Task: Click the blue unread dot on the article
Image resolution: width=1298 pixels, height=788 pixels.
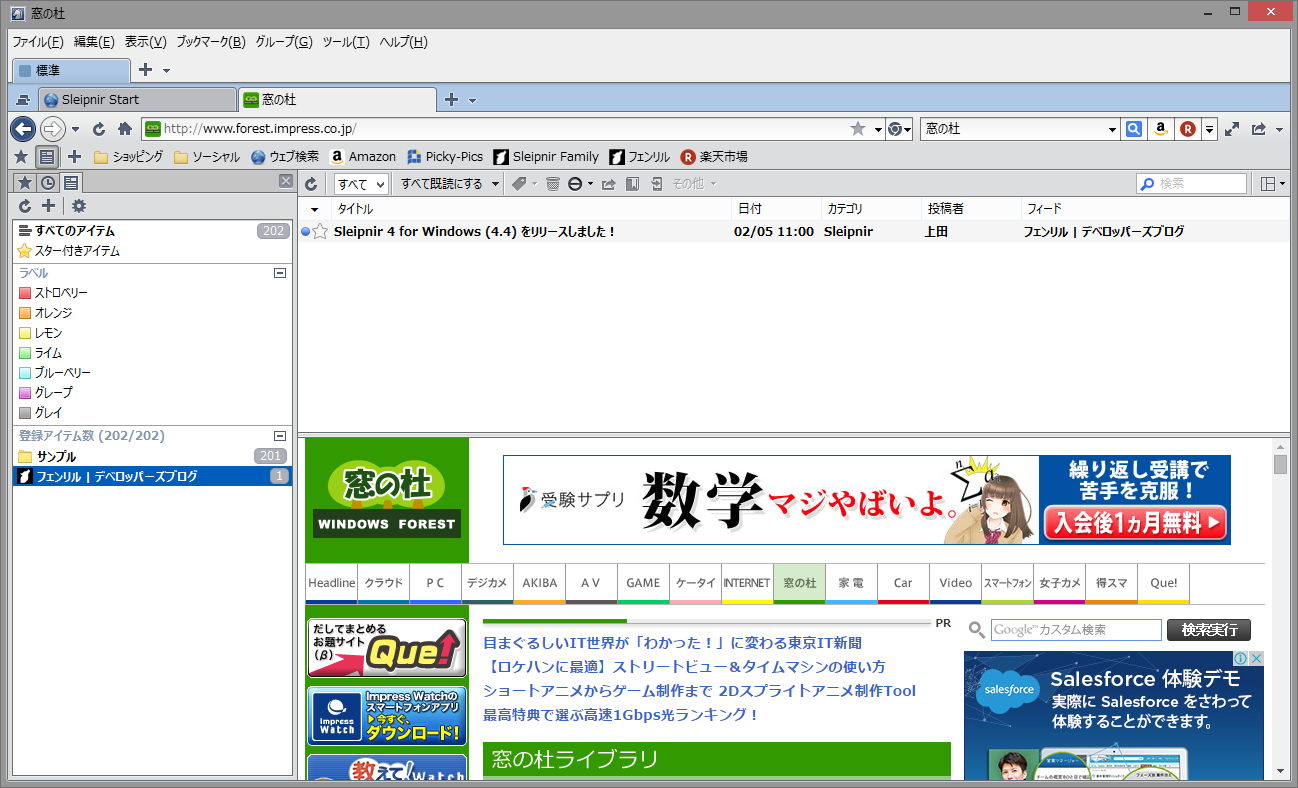Action: tap(305, 231)
